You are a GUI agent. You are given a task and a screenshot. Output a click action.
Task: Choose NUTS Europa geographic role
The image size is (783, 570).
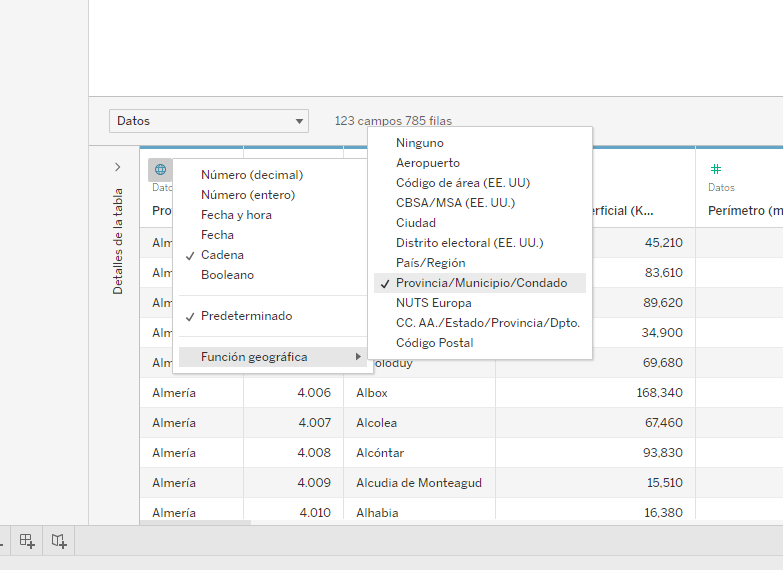[x=433, y=303]
